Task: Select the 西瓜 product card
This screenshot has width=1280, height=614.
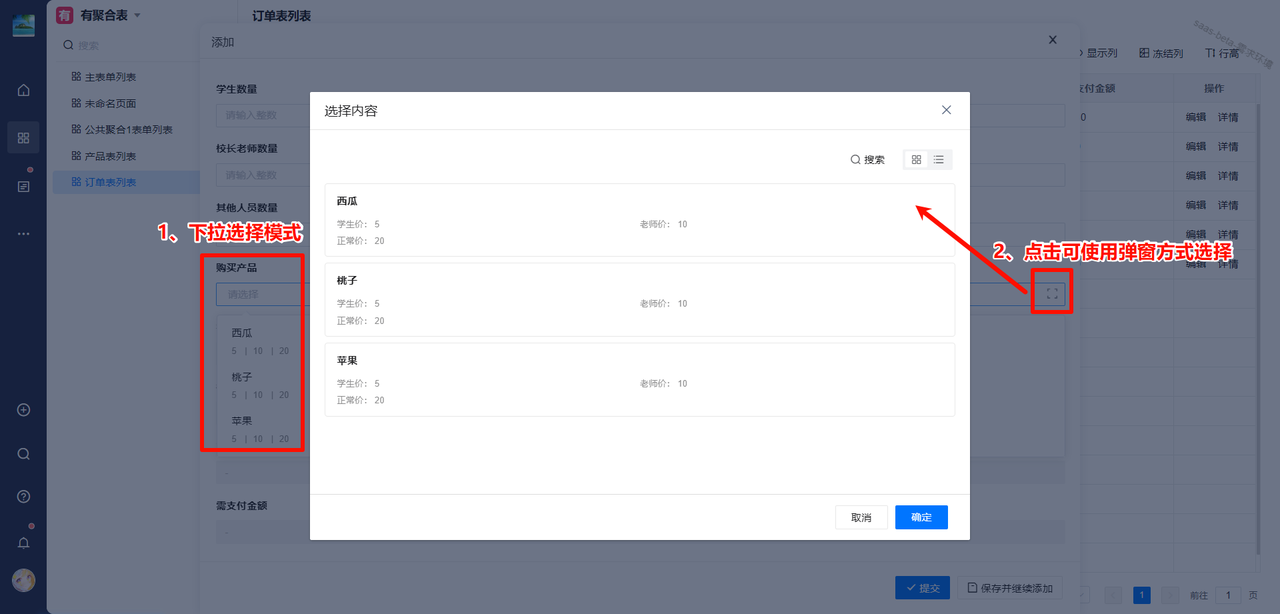Action: pyautogui.click(x=639, y=220)
